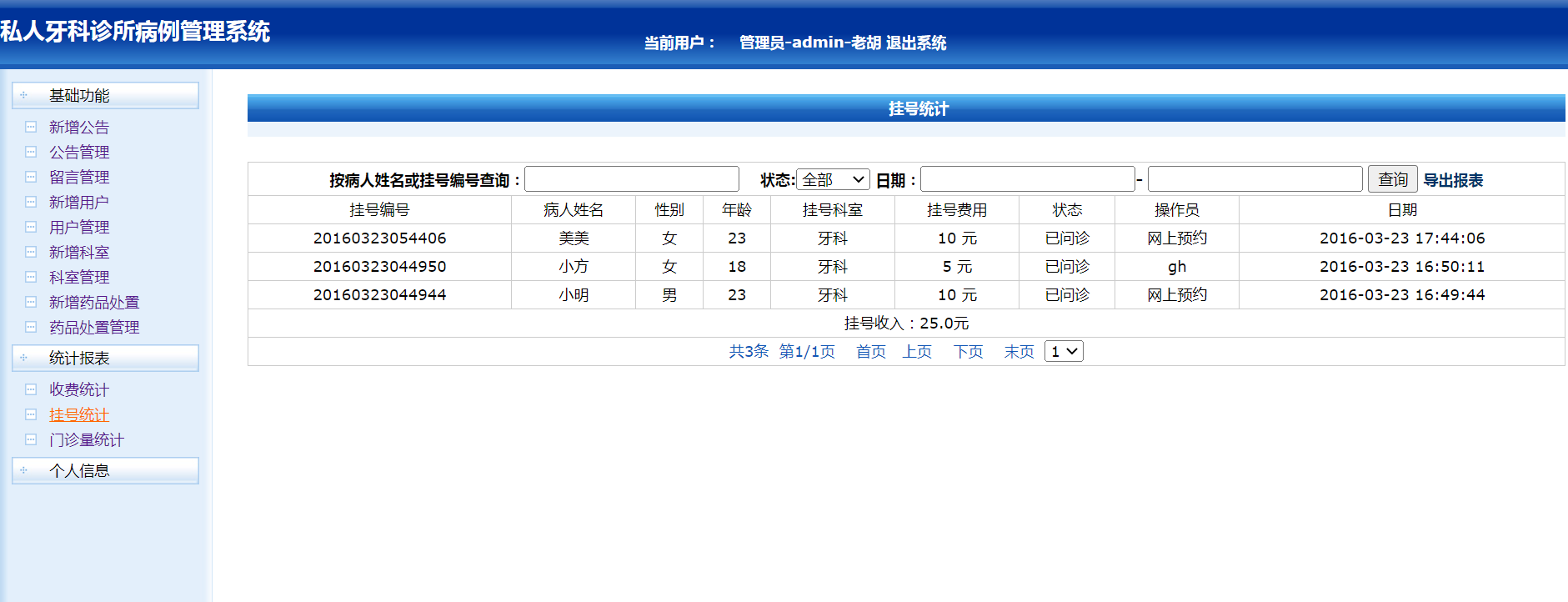Click the 操作员 column header
Viewport: 1568px width, 602px height.
click(1177, 210)
